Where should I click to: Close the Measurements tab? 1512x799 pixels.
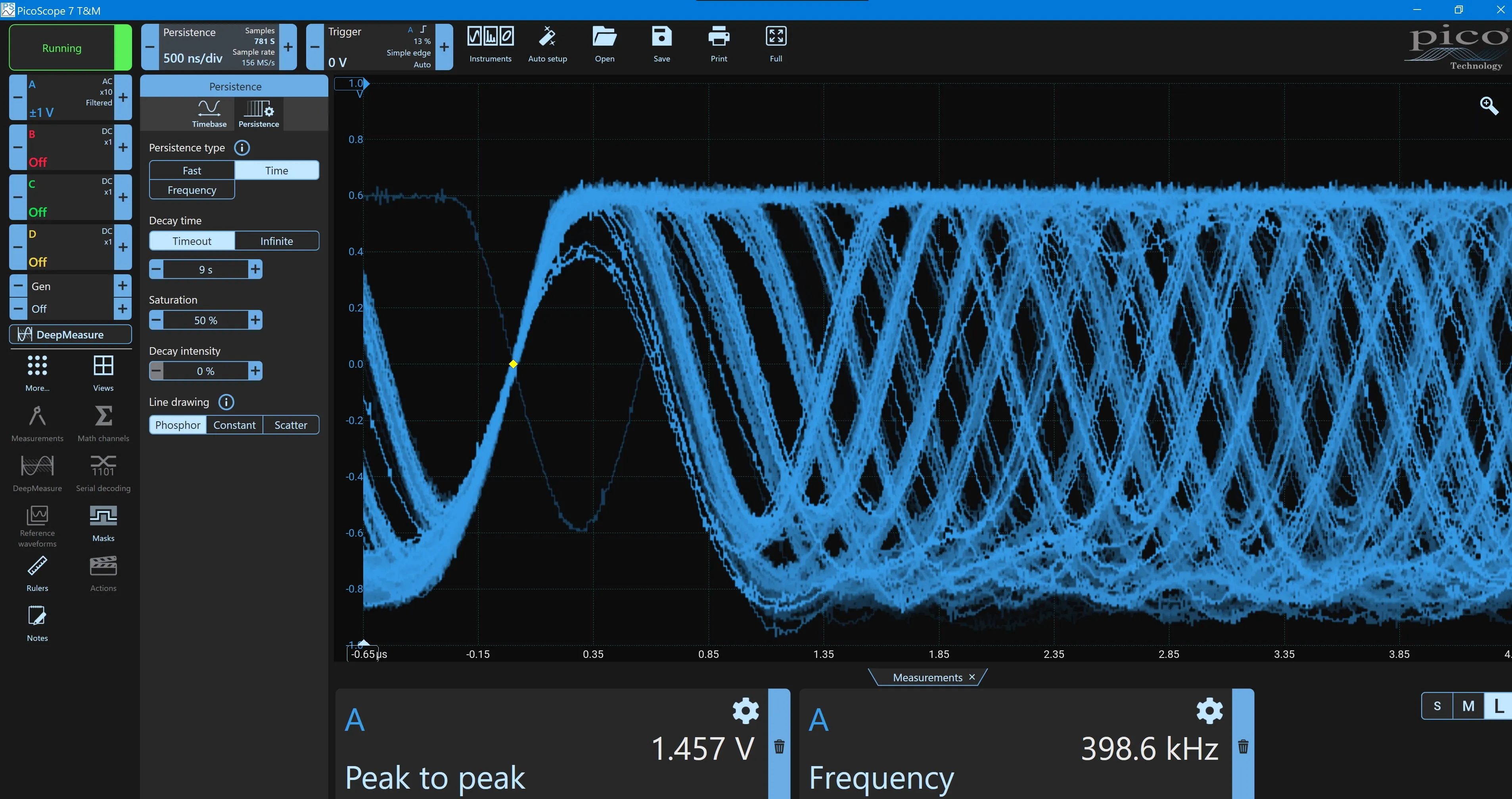tap(972, 677)
